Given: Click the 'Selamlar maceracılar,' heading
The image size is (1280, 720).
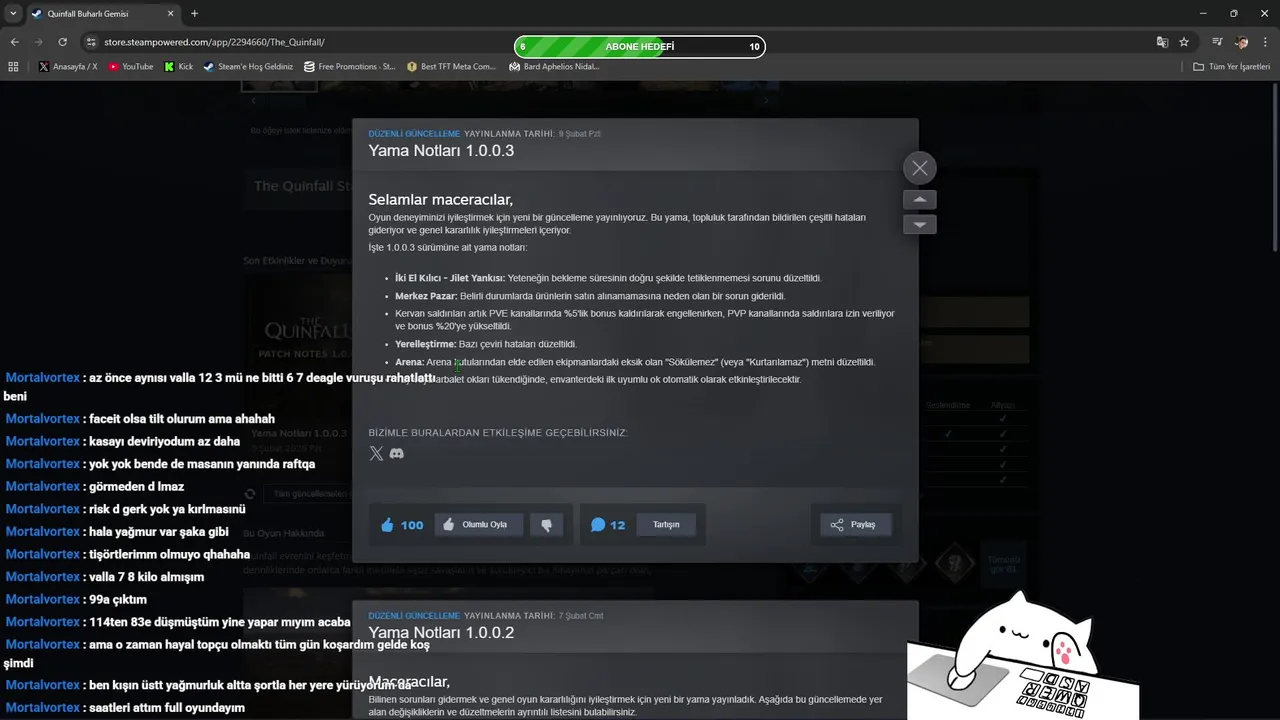Looking at the screenshot, I should pos(440,199).
